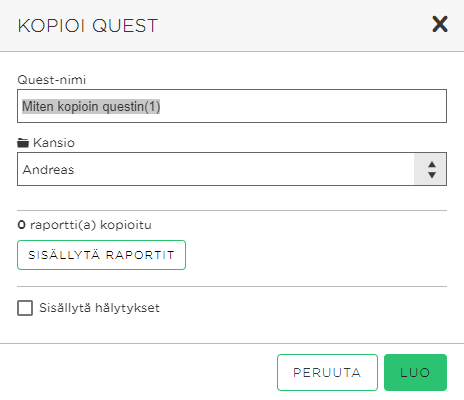Image resolution: width=464 pixels, height=400 pixels.
Task: Create the quest copy with Luo
Action: 415,372
